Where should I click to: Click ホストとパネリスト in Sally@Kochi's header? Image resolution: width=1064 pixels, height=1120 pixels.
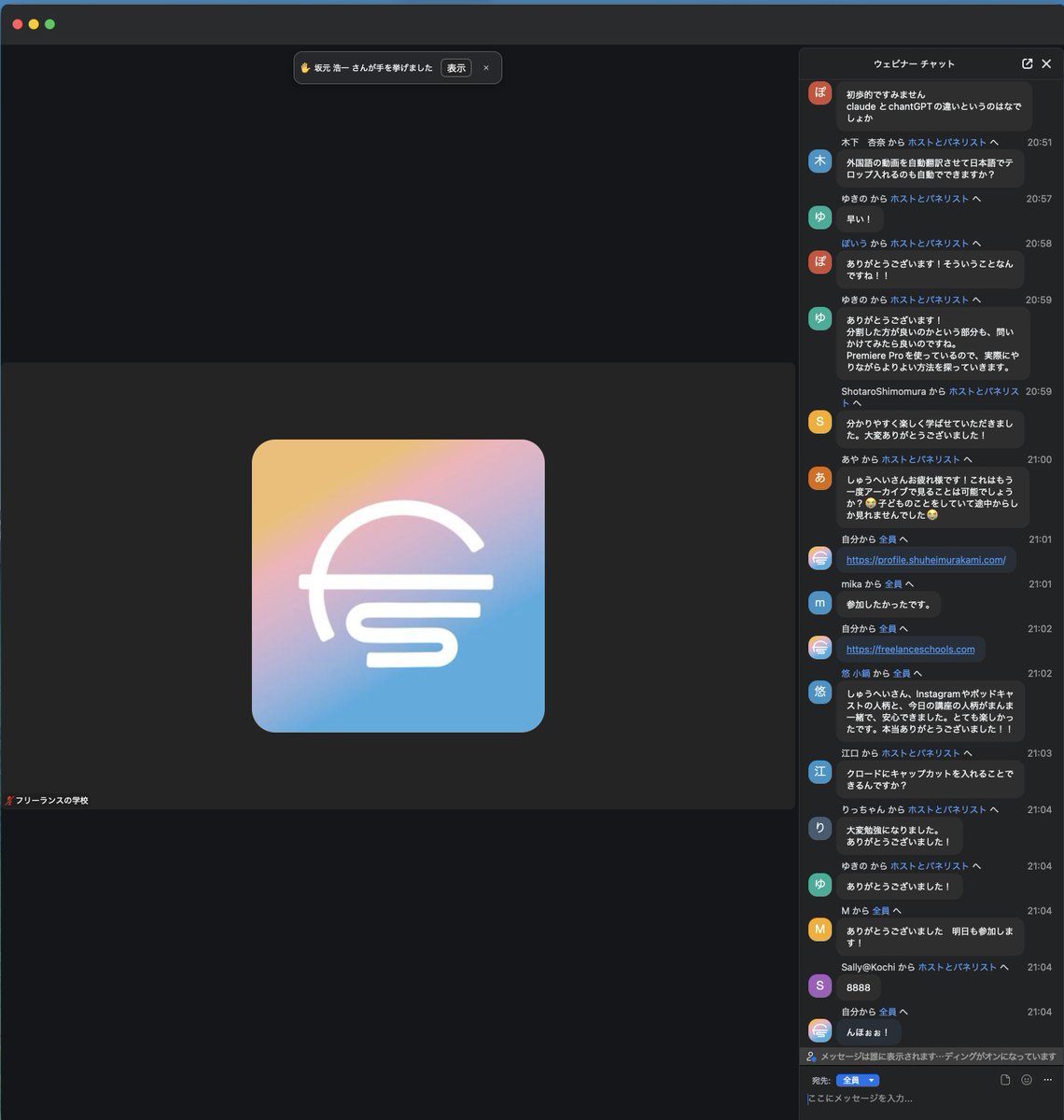(x=958, y=968)
